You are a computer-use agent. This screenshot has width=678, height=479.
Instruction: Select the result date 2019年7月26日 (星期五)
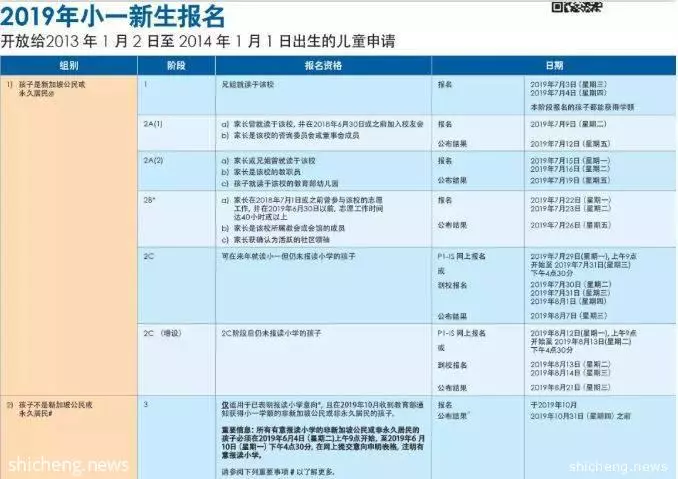[x=570, y=225]
